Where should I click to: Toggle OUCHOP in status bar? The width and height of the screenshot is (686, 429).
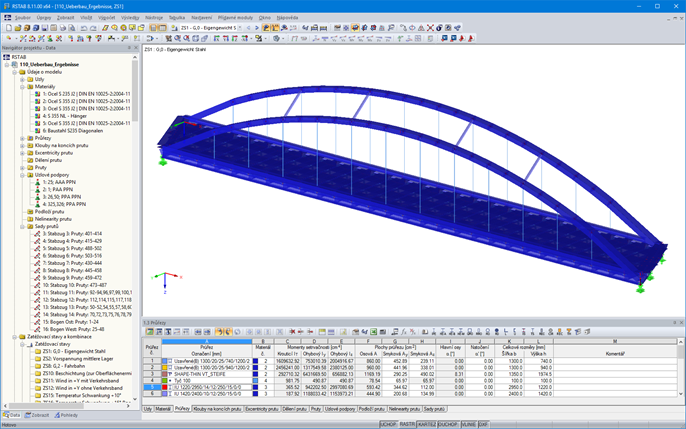pos(448,424)
